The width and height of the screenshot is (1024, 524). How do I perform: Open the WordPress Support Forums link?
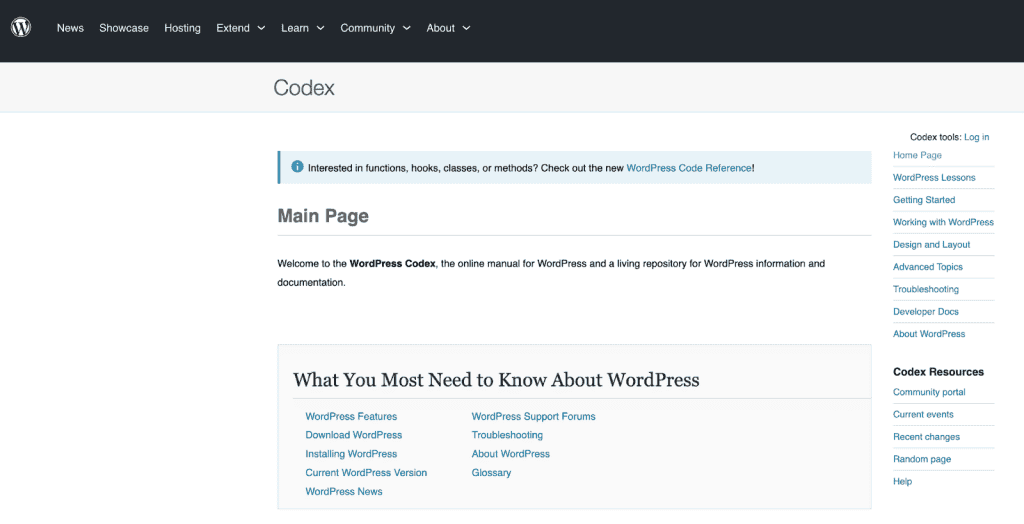coord(533,416)
